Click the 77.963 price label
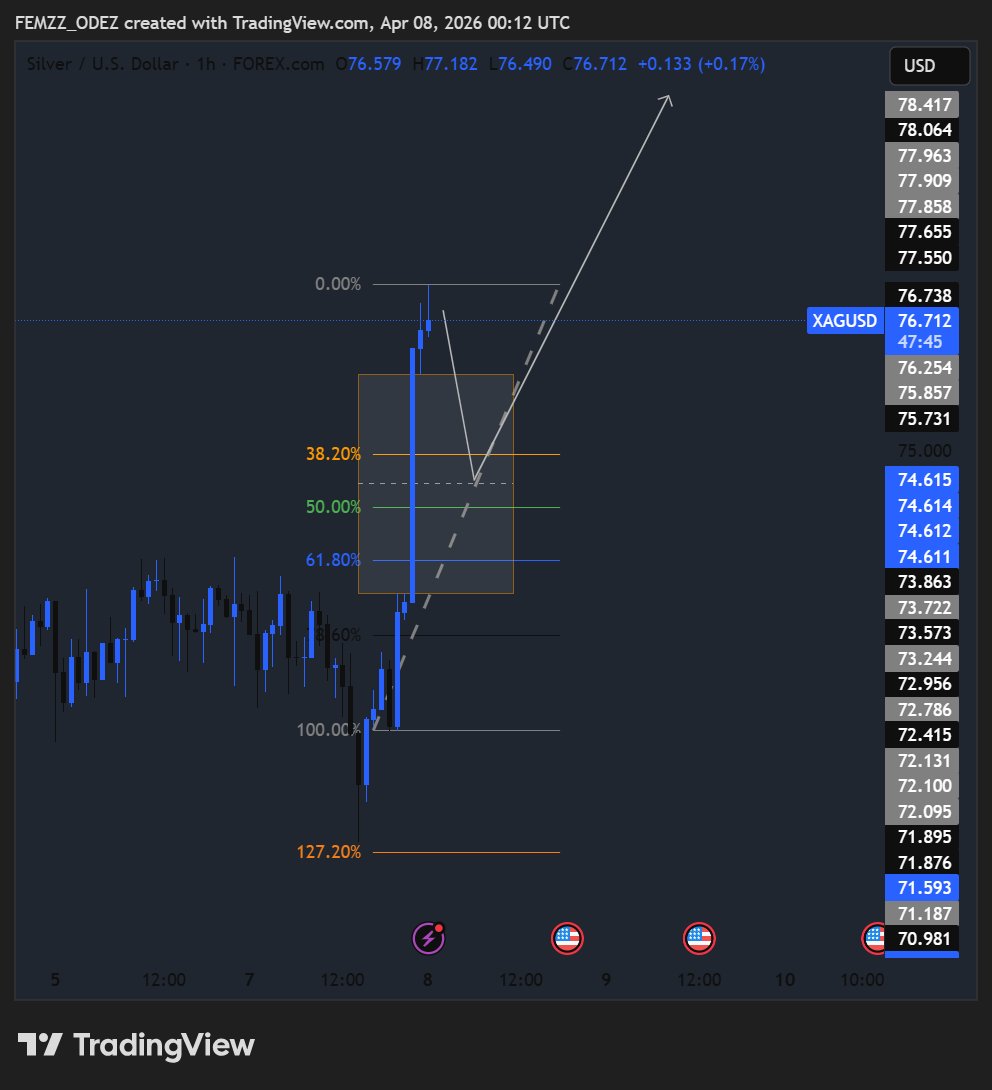The image size is (992, 1090). pyautogui.click(x=922, y=155)
